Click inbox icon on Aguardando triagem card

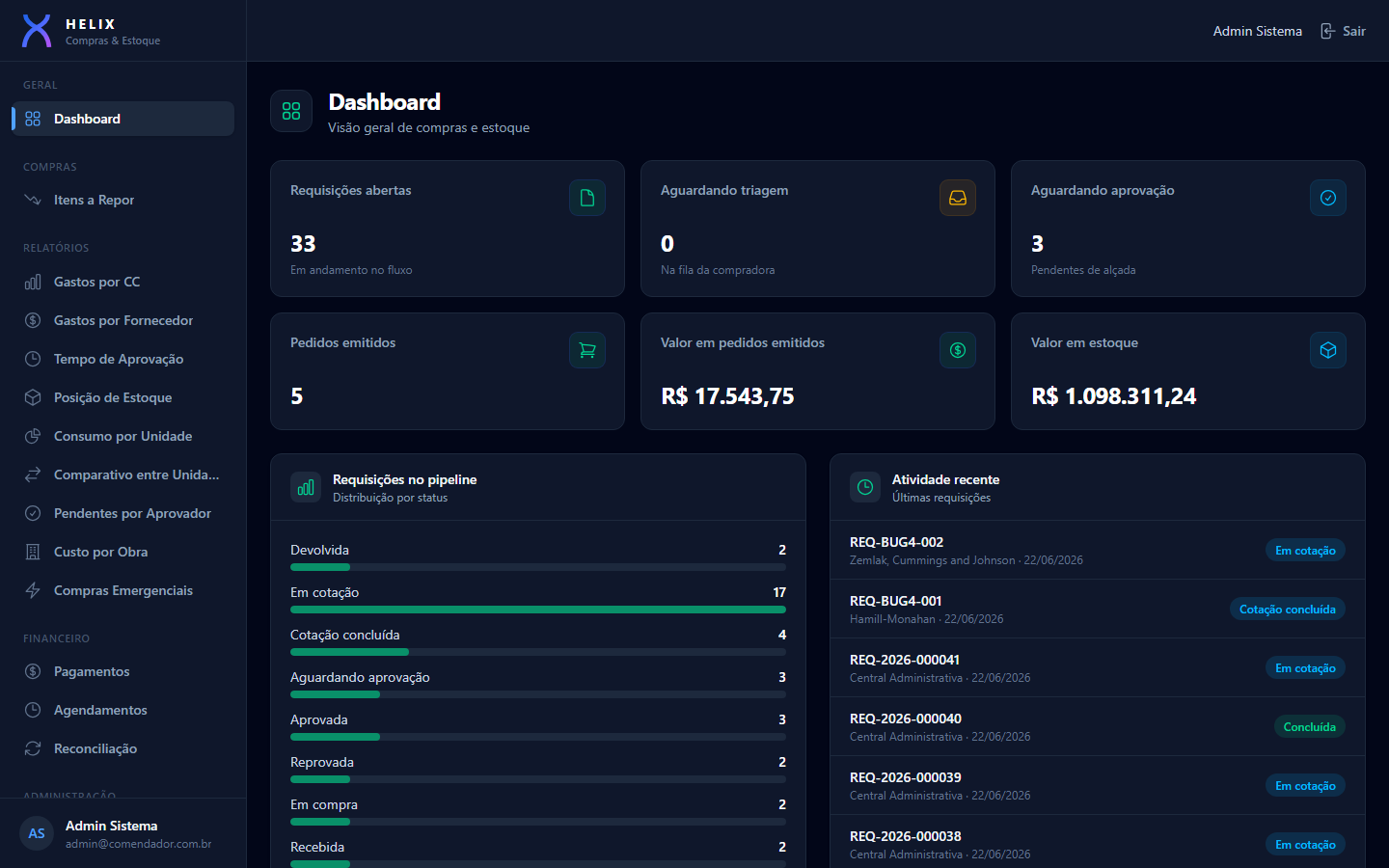click(x=958, y=198)
